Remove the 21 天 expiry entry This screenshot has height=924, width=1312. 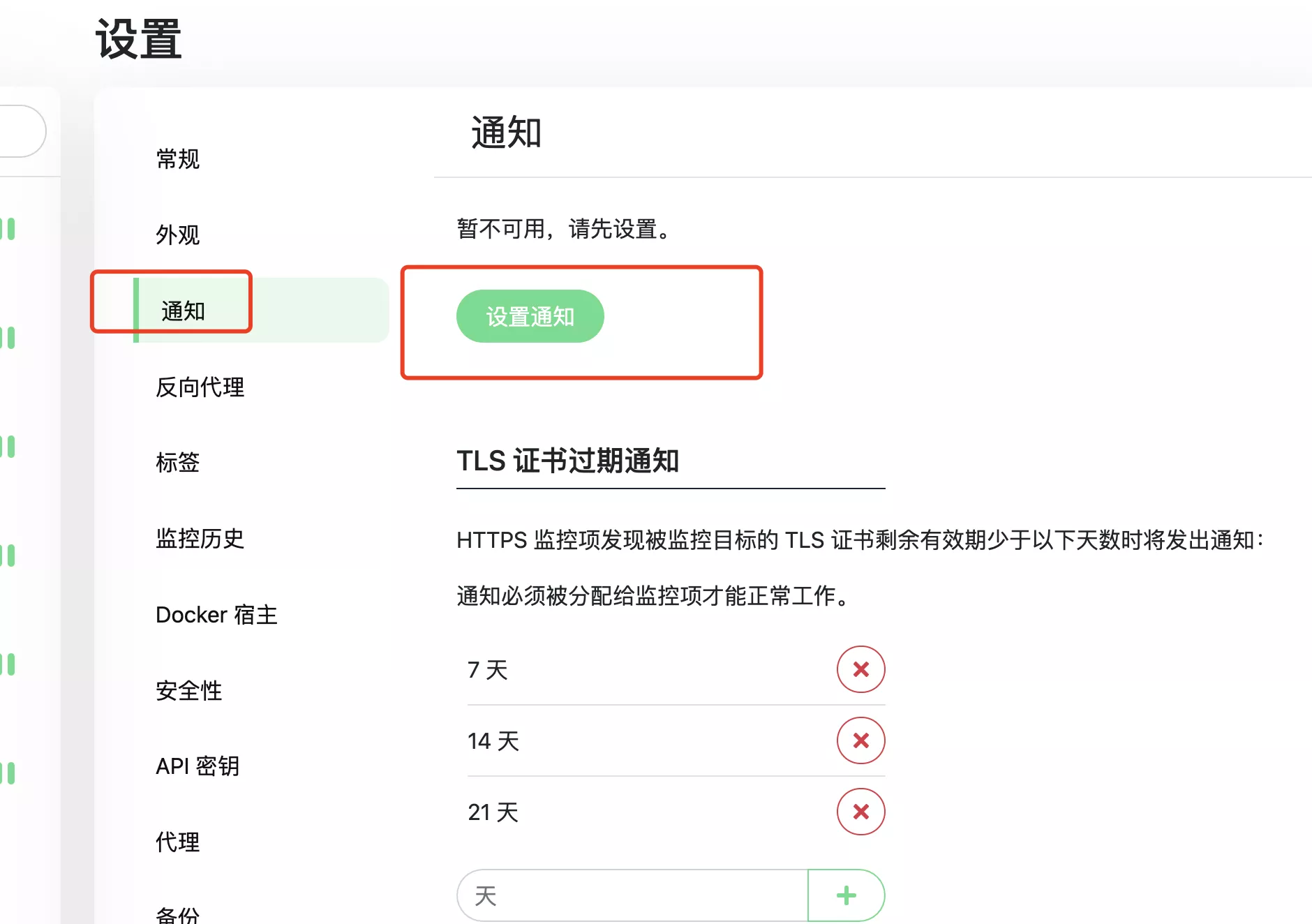(x=860, y=812)
